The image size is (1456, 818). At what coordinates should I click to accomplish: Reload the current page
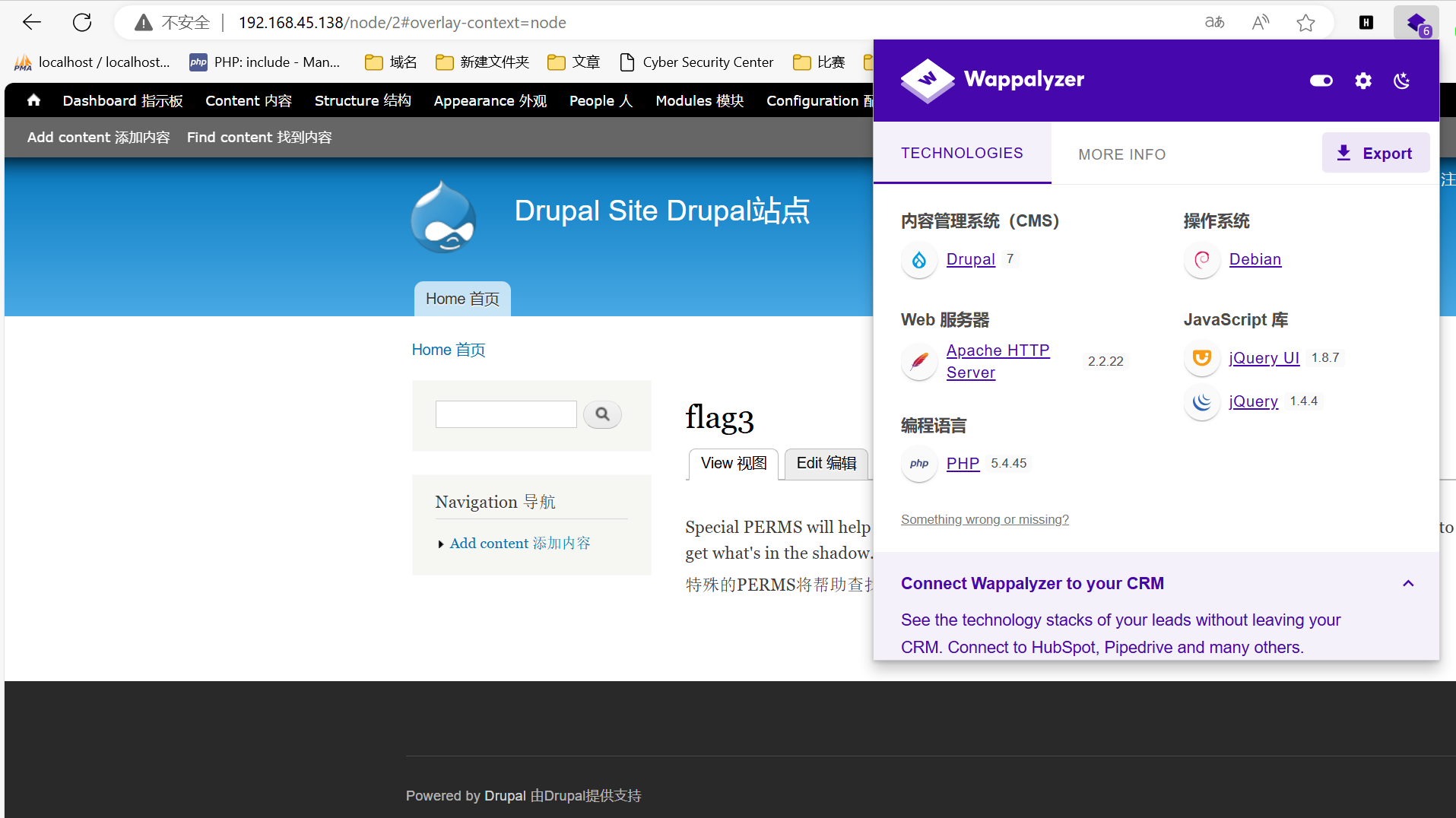pyautogui.click(x=82, y=23)
